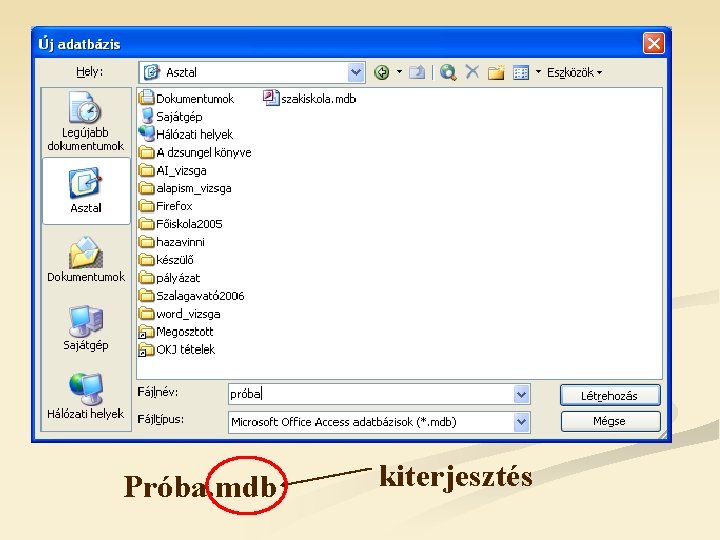Select the A dzsungel könyve folder
The width and height of the screenshot is (720, 540).
(195, 152)
